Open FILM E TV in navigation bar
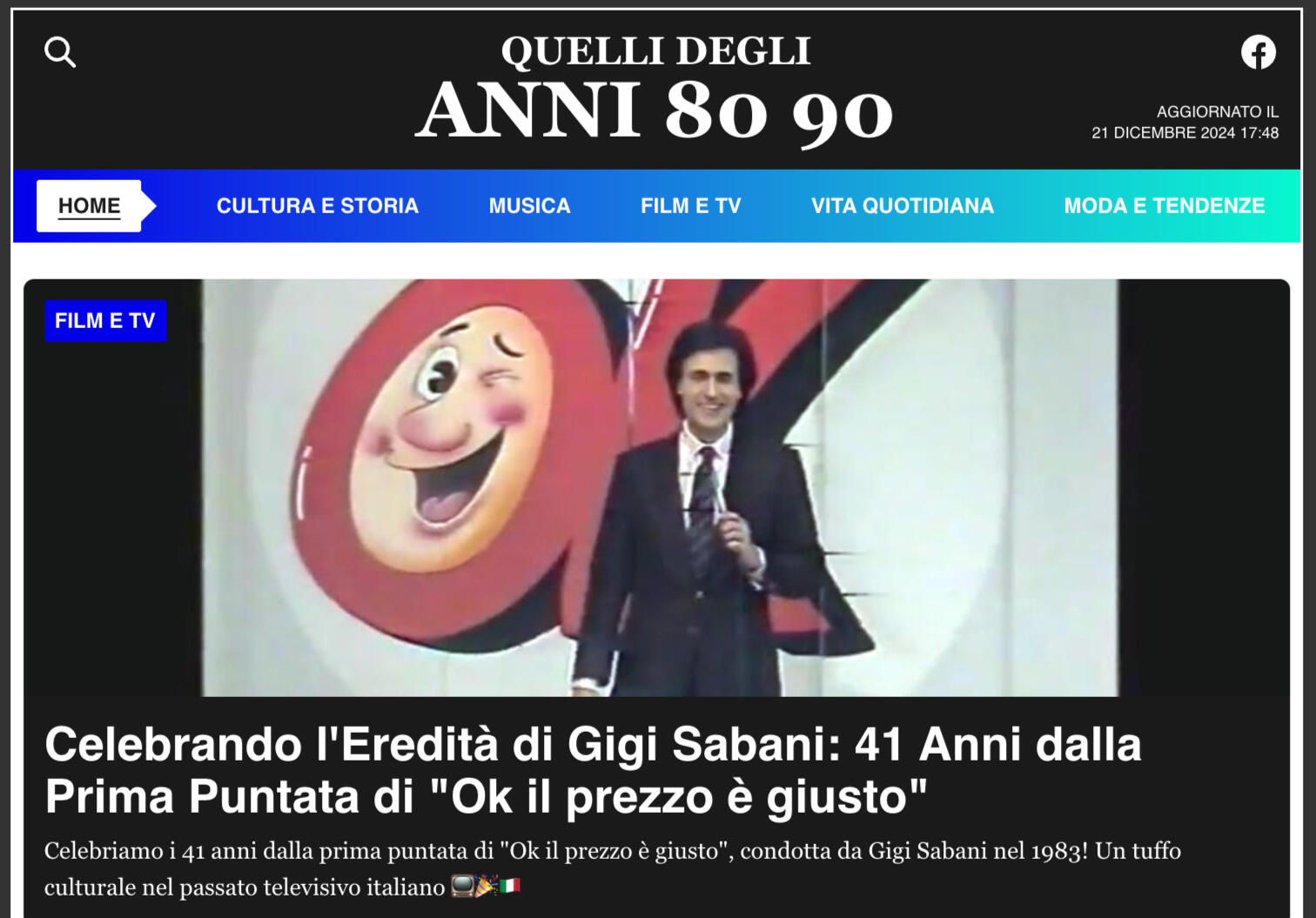Image resolution: width=1316 pixels, height=918 pixels. coord(691,206)
